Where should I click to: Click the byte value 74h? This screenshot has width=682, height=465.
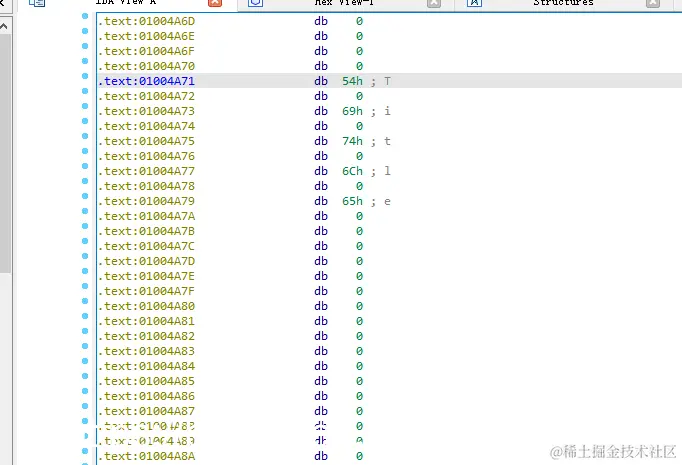click(352, 141)
